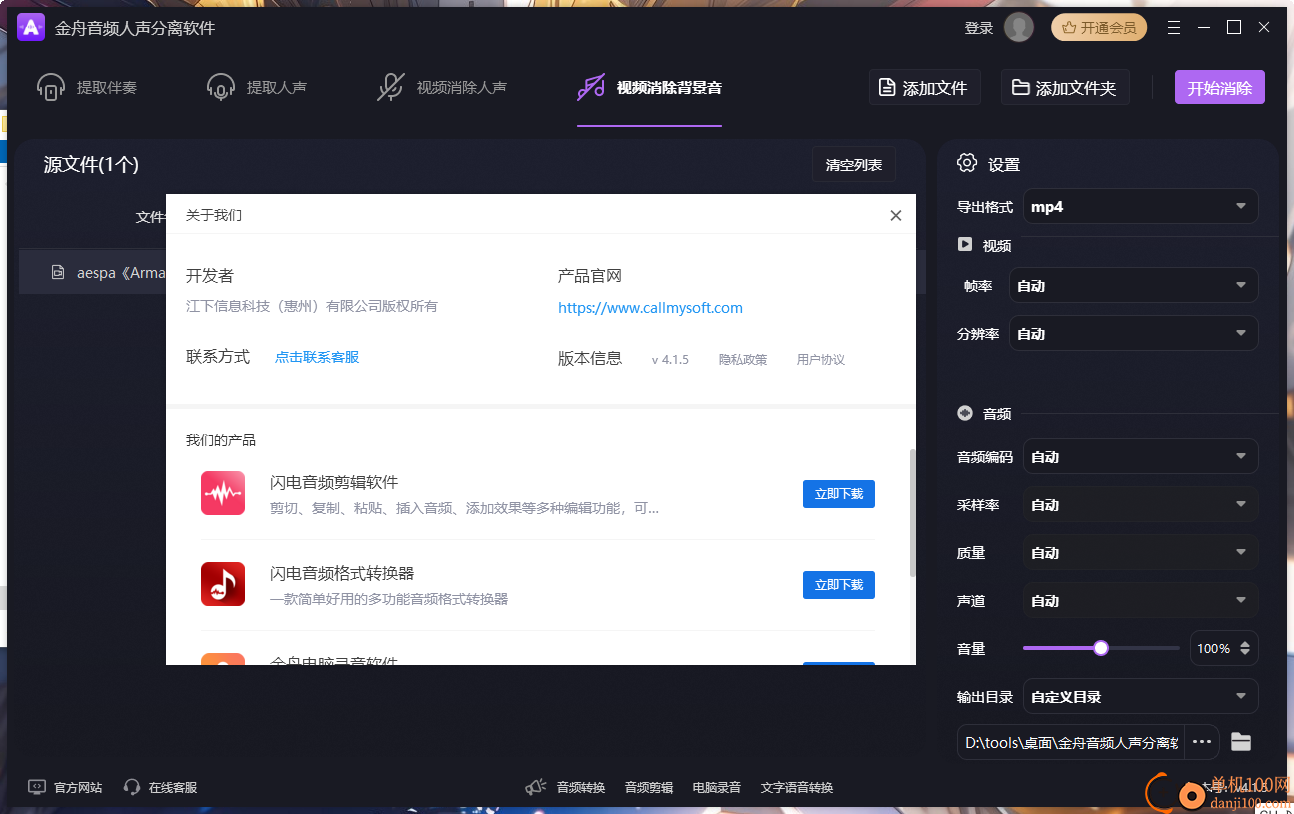Click the output path input field
This screenshot has width=1294, height=814.
tap(1070, 742)
